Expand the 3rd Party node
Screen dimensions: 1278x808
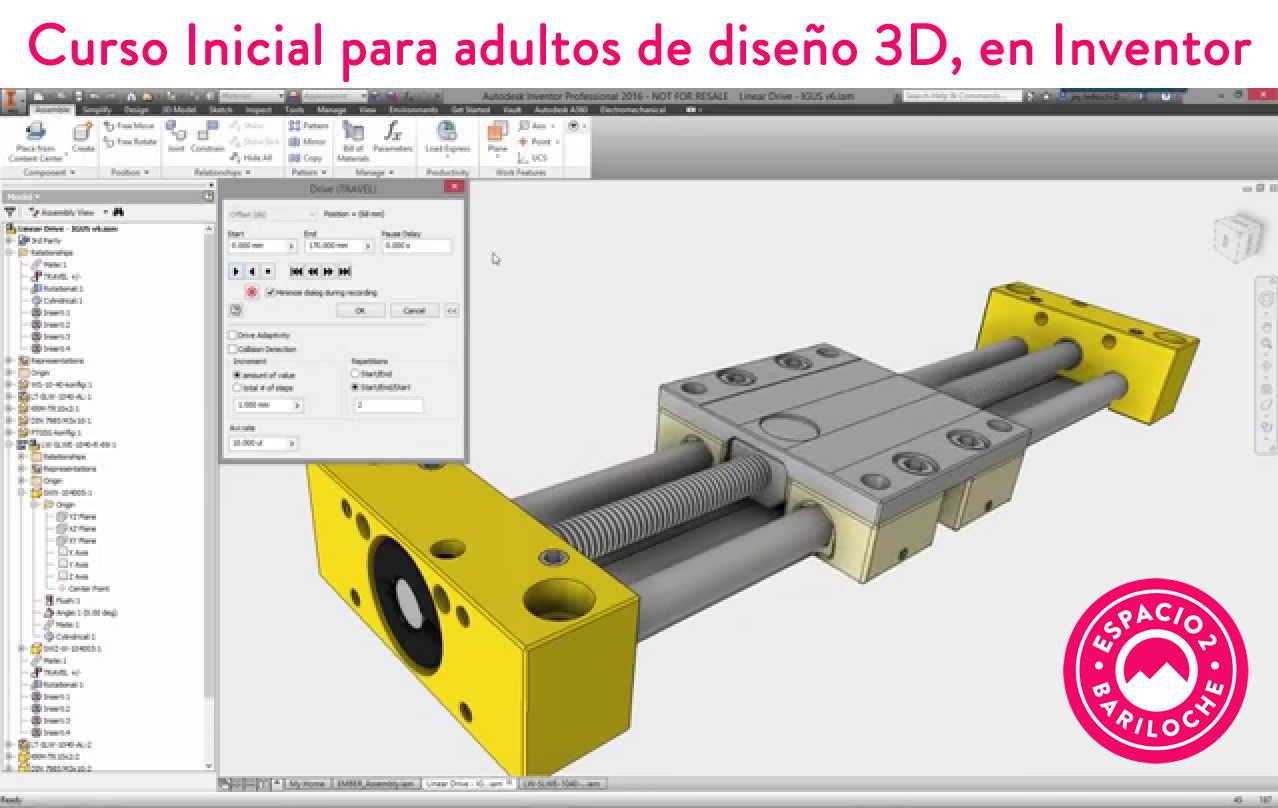coord(9,240)
